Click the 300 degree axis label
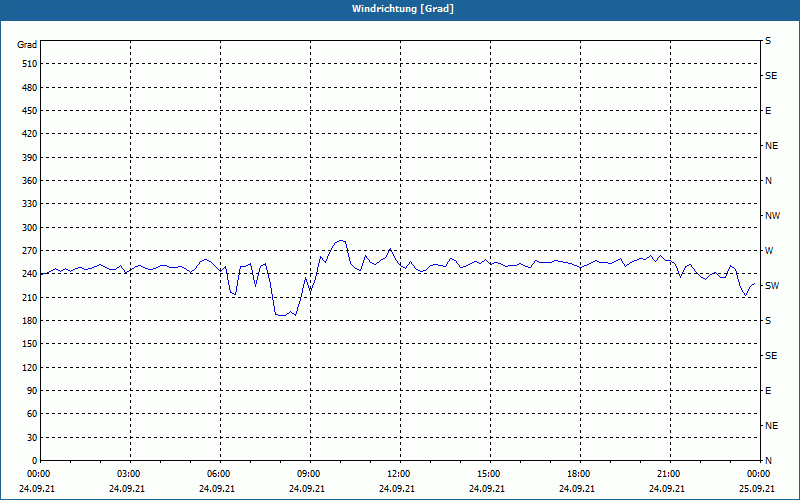Viewport: 800px width, 500px height. coord(29,227)
